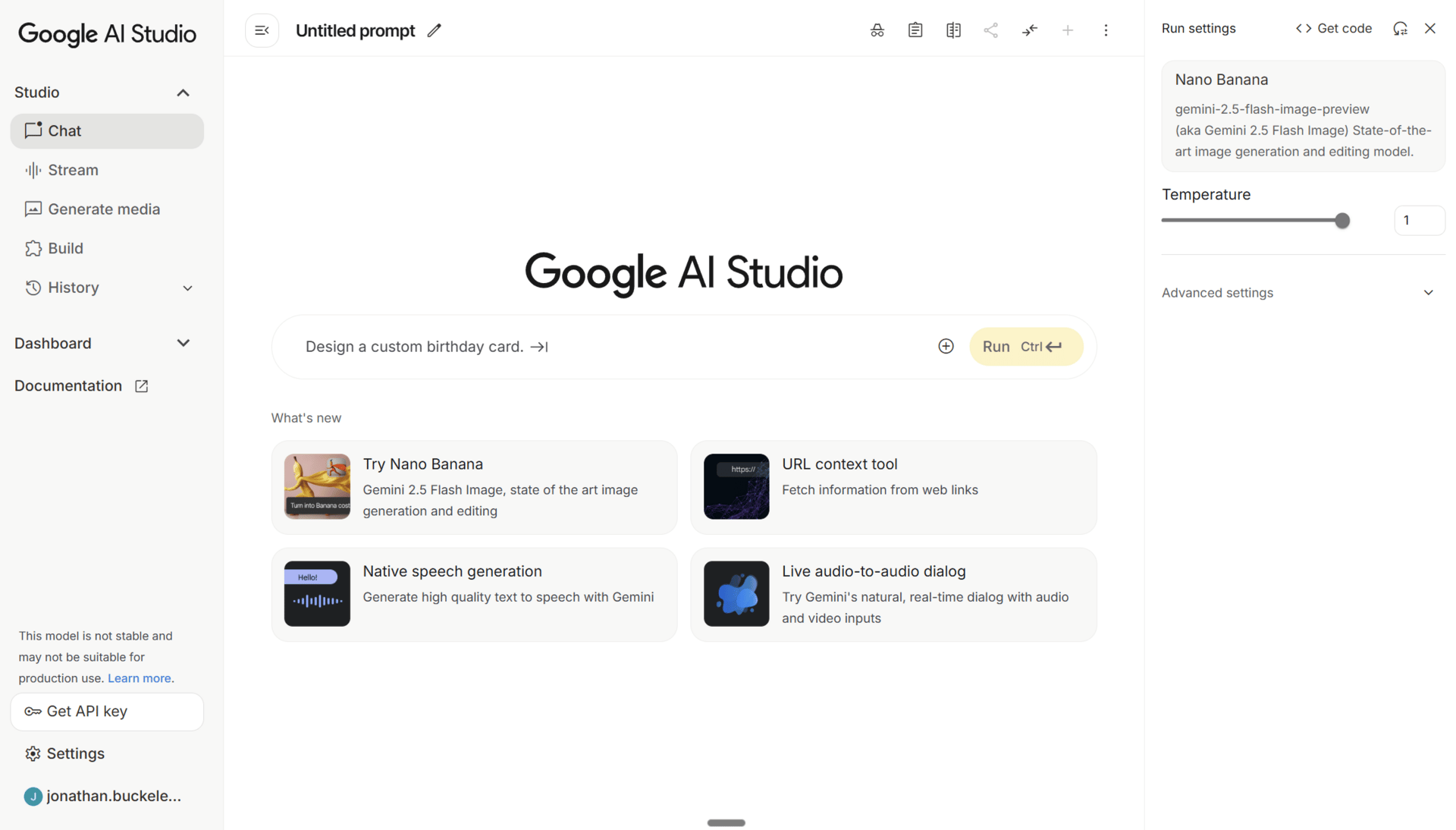This screenshot has height=830, width=1456.
Task: Click Get API key button
Action: [x=107, y=712]
